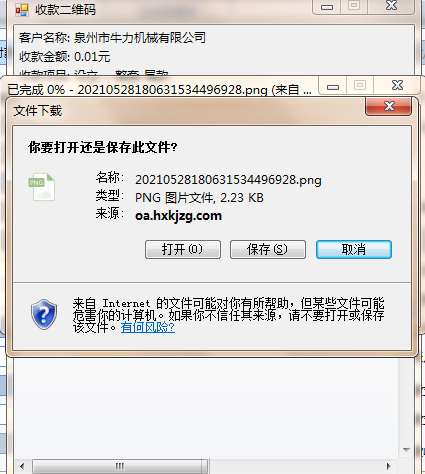Image resolution: width=425 pixels, height=474 pixels.
Task: Click the 文件下载 dialog title bar
Action: point(187,110)
